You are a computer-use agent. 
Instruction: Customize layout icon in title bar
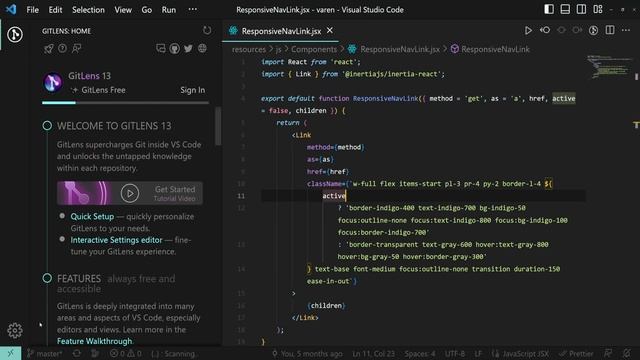(x=598, y=9)
